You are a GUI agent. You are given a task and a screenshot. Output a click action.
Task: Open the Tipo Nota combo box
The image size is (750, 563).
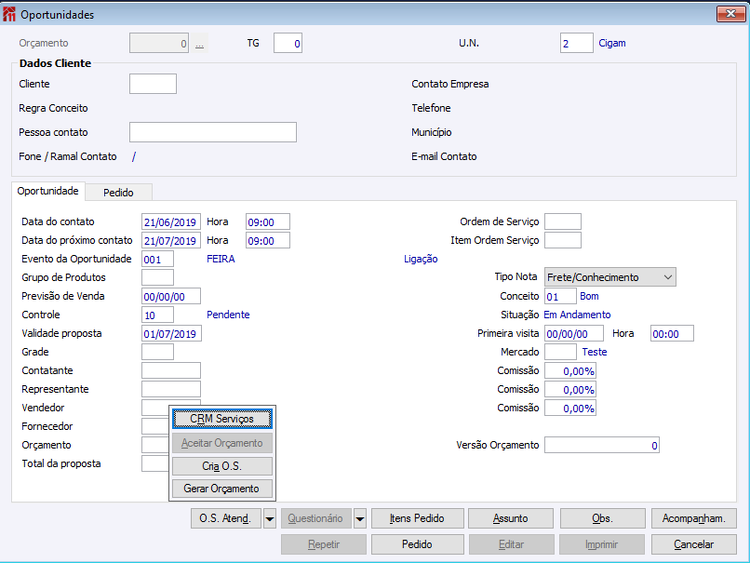pyautogui.click(x=610, y=277)
